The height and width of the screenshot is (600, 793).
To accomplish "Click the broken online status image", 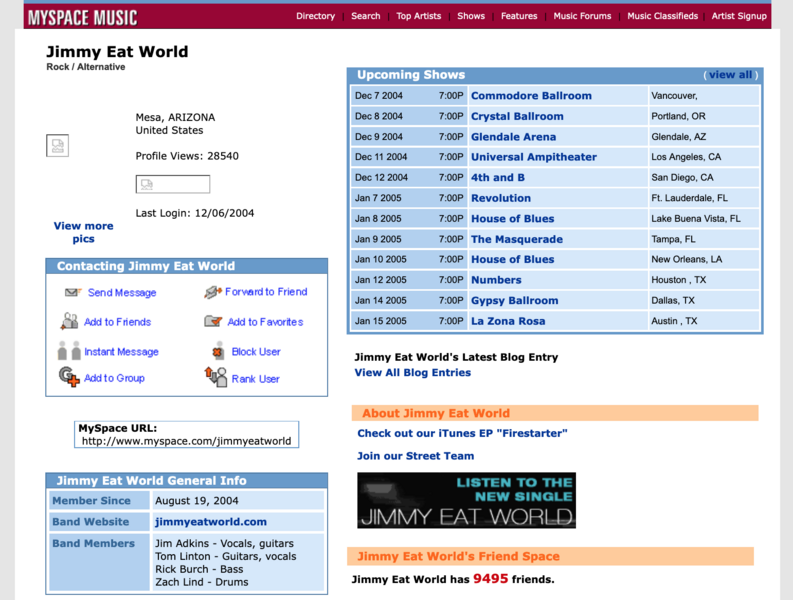I will click(172, 184).
